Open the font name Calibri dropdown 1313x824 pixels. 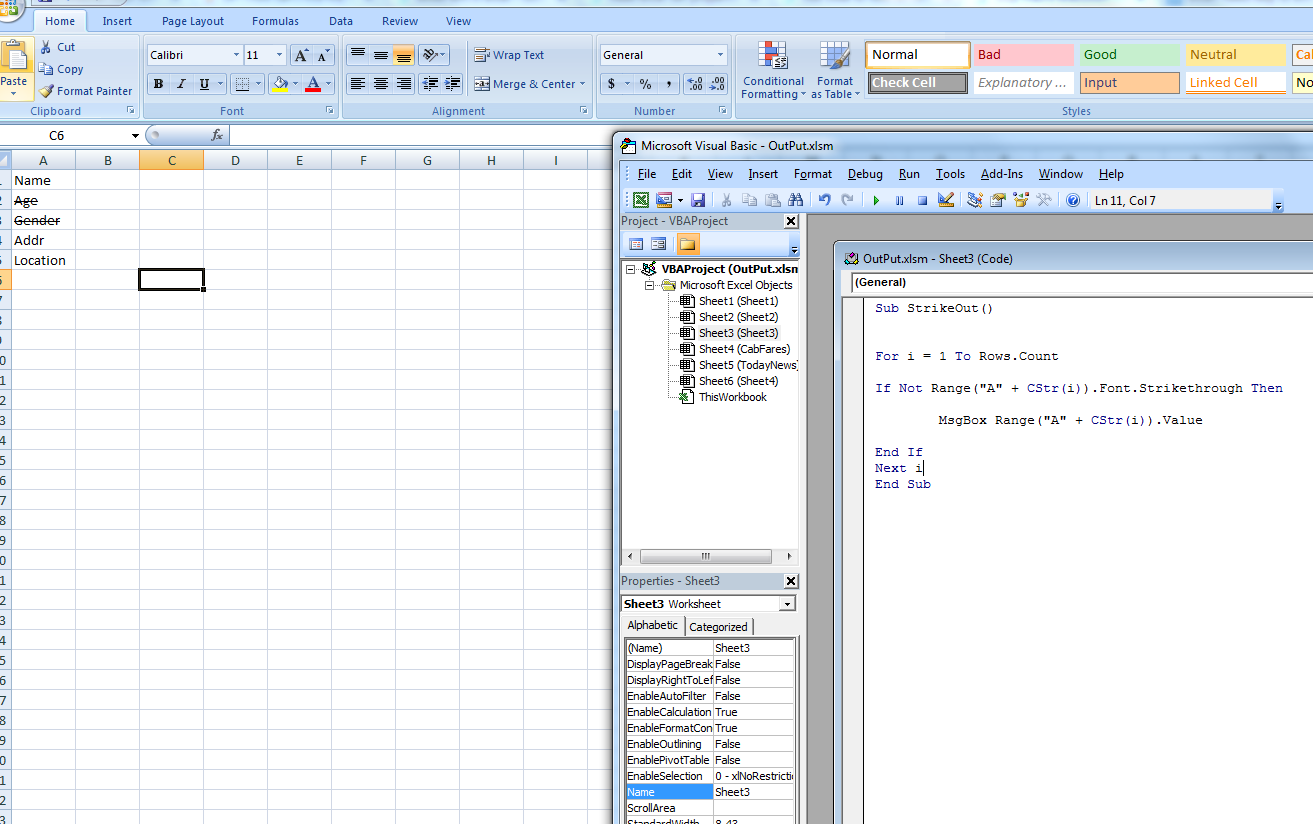pos(236,55)
